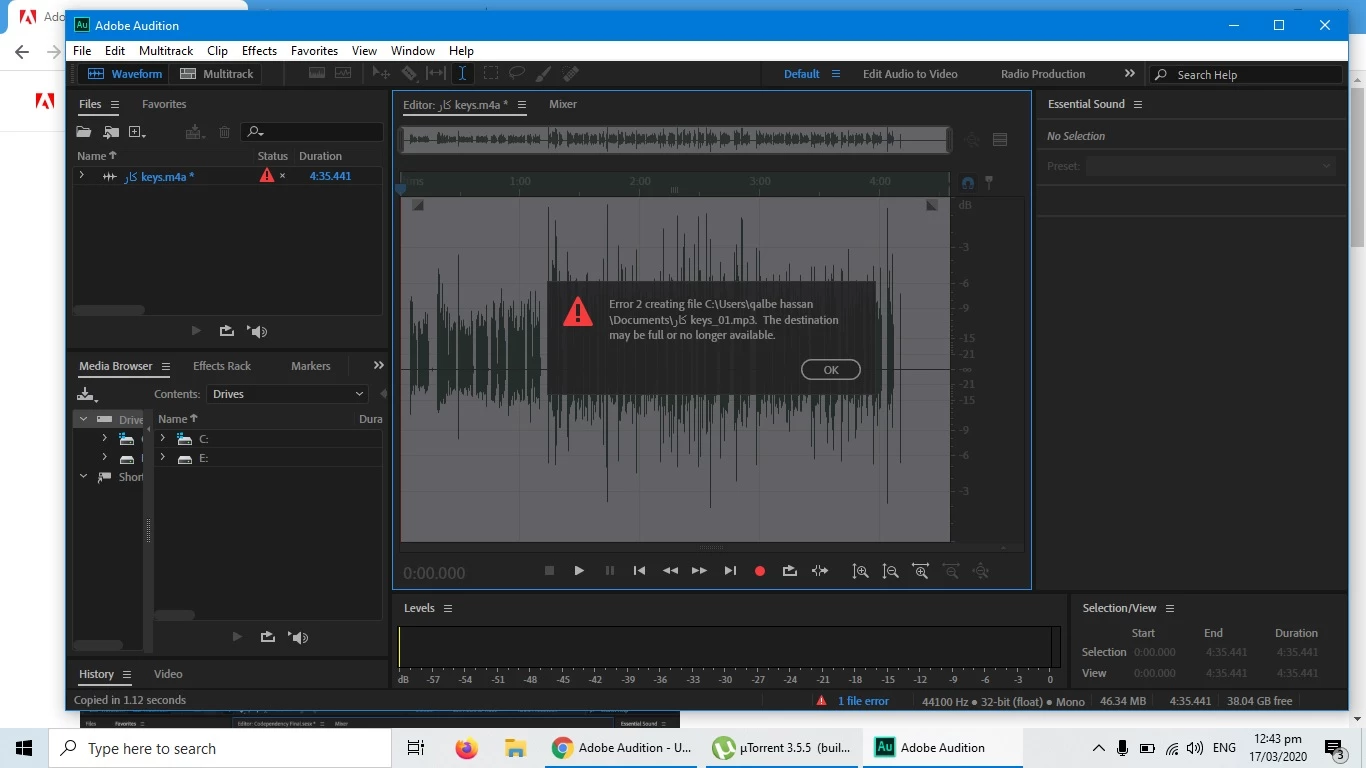Toggle Show Spectral Frequency Display
1366x768 pixels.
(x=317, y=73)
